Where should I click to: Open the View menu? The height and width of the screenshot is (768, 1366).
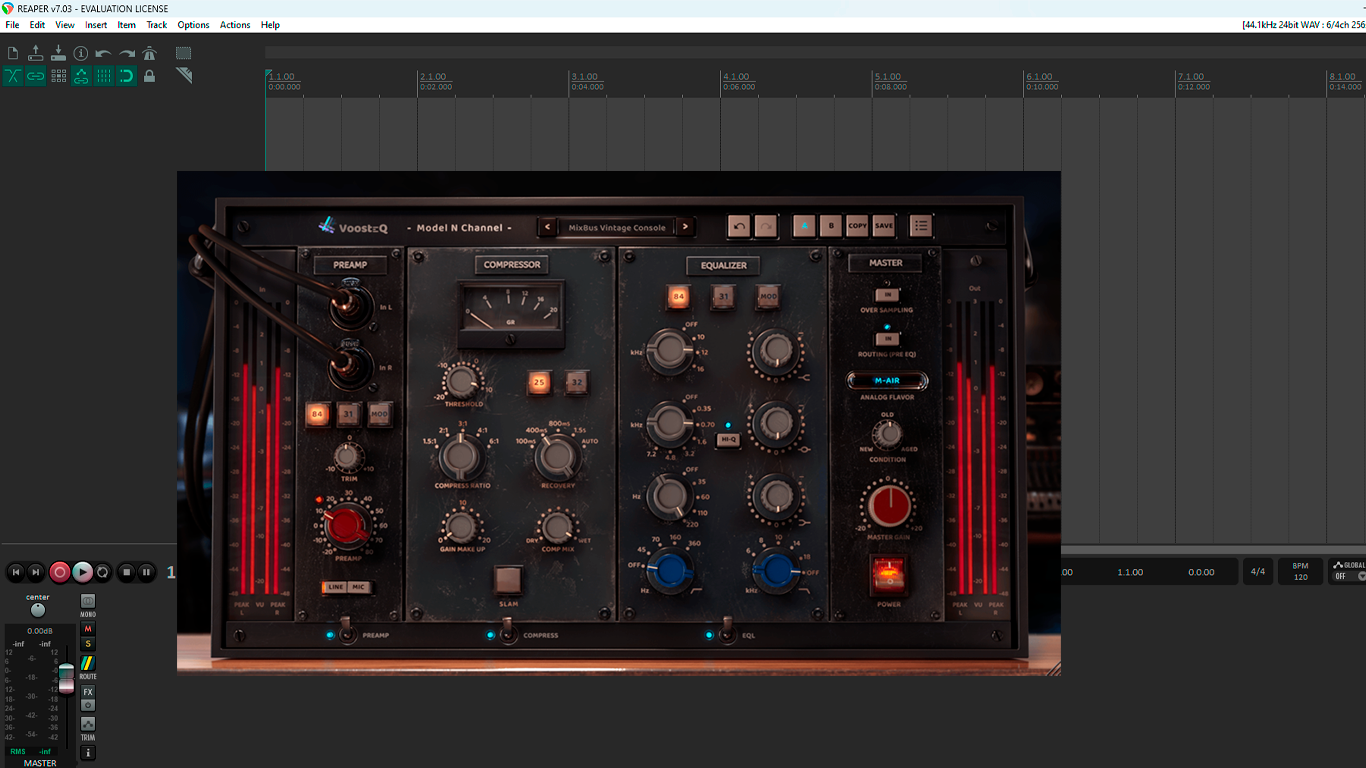65,25
